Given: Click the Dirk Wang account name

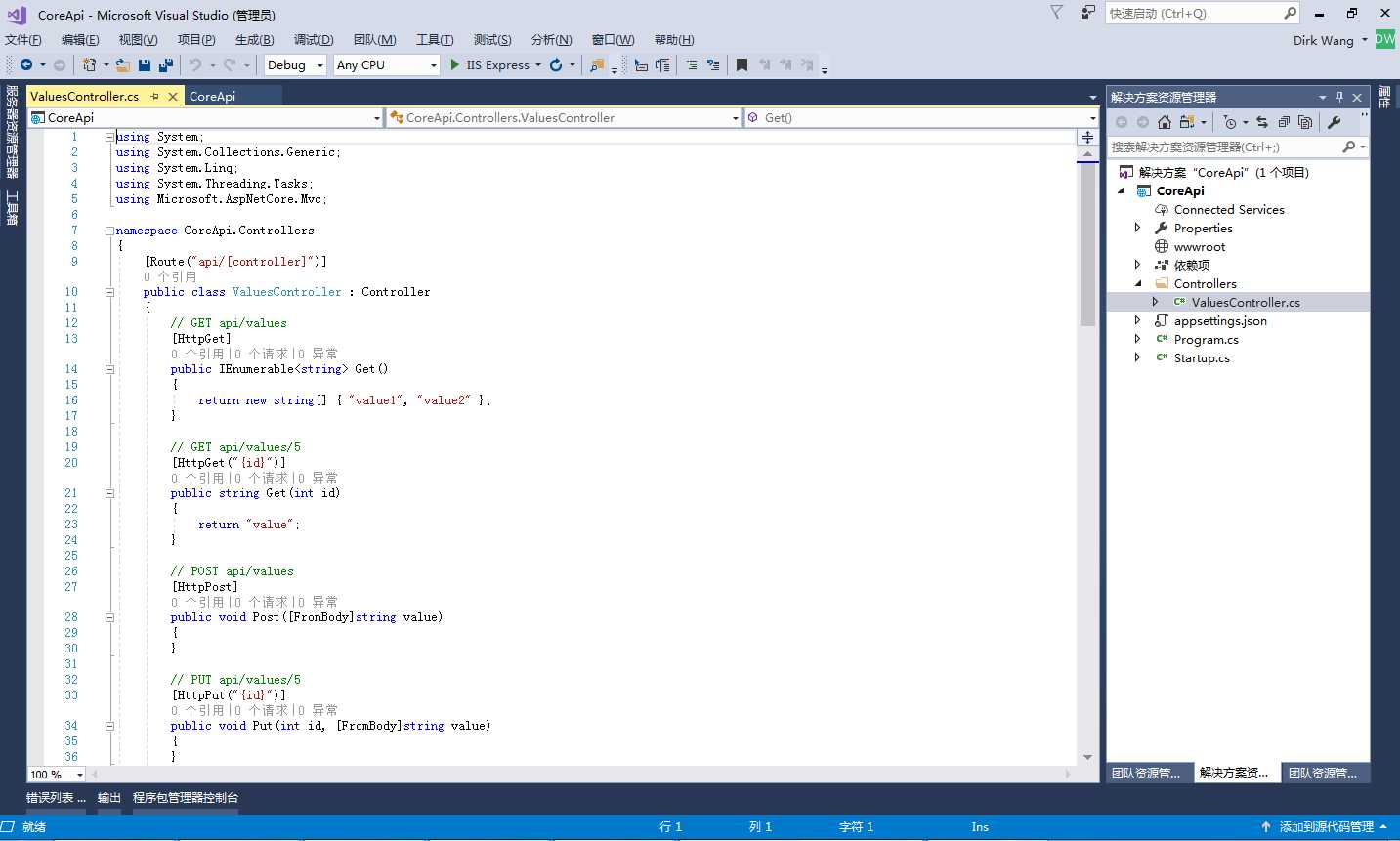Looking at the screenshot, I should click(1324, 40).
